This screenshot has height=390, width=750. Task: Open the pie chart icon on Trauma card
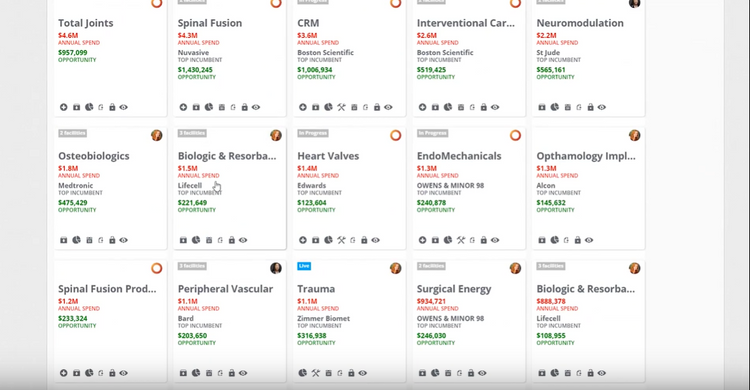(x=303, y=373)
